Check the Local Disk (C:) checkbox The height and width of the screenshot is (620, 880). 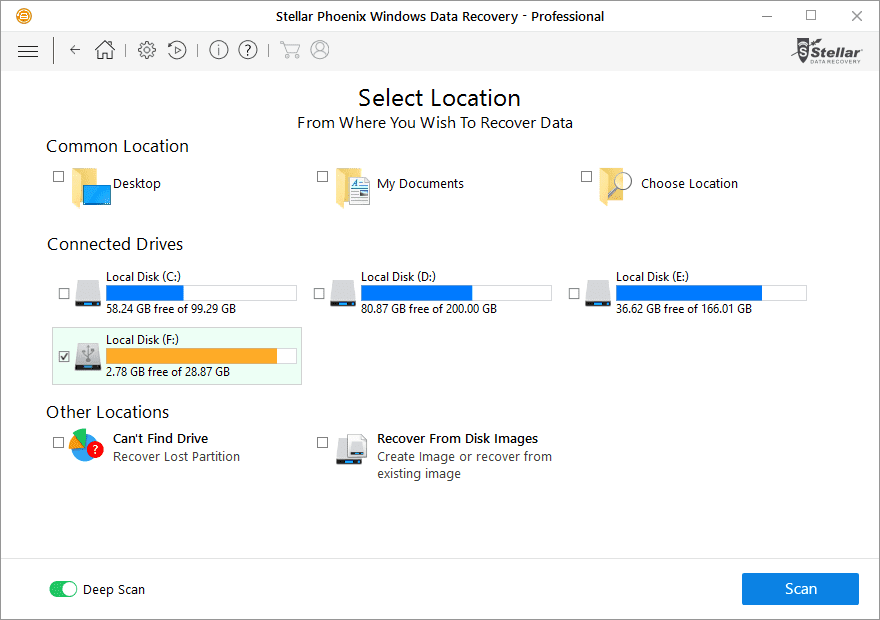pyautogui.click(x=64, y=293)
